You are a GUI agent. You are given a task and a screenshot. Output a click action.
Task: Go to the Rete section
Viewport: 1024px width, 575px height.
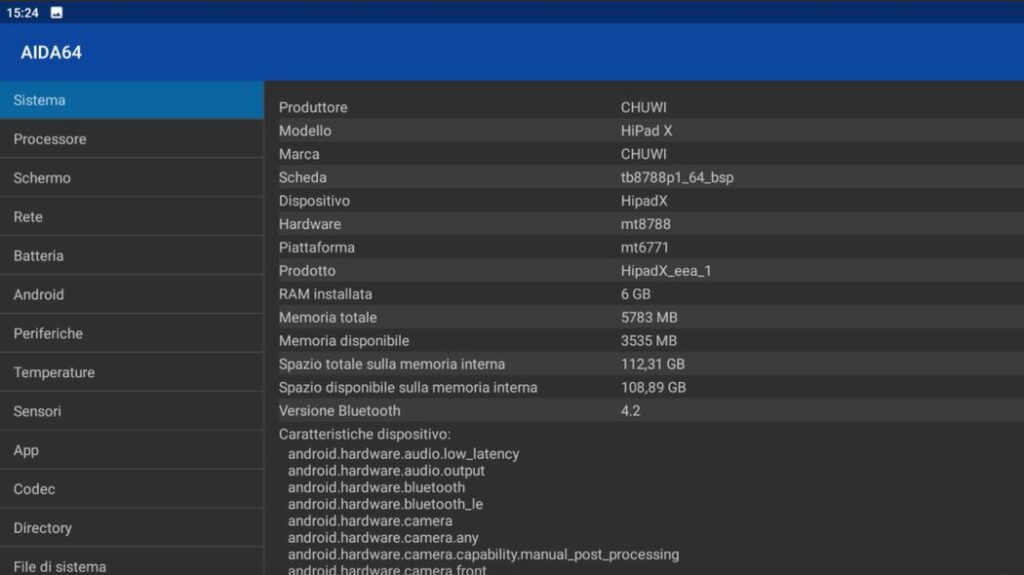[x=131, y=217]
